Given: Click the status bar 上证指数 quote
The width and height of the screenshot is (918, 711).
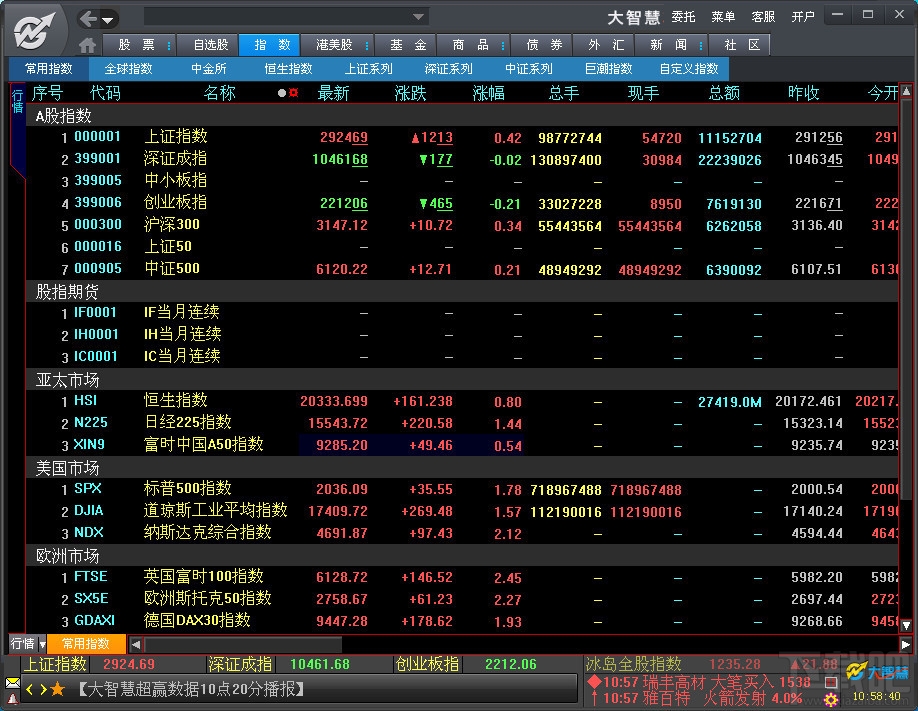Looking at the screenshot, I should pos(88,665).
